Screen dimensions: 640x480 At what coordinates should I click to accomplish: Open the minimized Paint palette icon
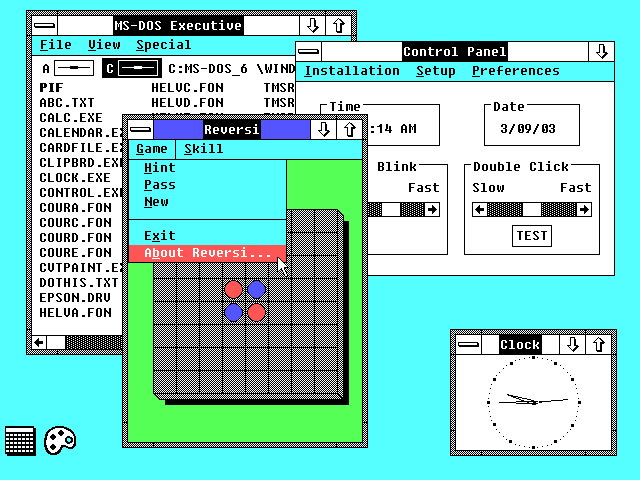[60, 440]
